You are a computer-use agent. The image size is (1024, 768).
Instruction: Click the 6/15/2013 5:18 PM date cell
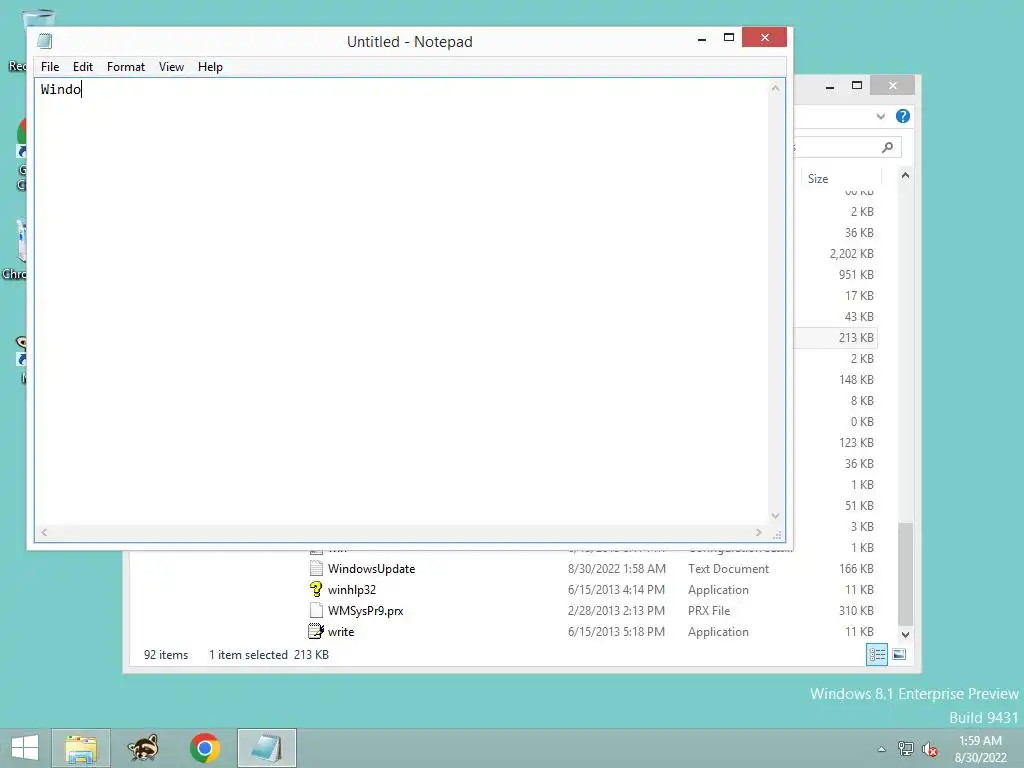[616, 632]
